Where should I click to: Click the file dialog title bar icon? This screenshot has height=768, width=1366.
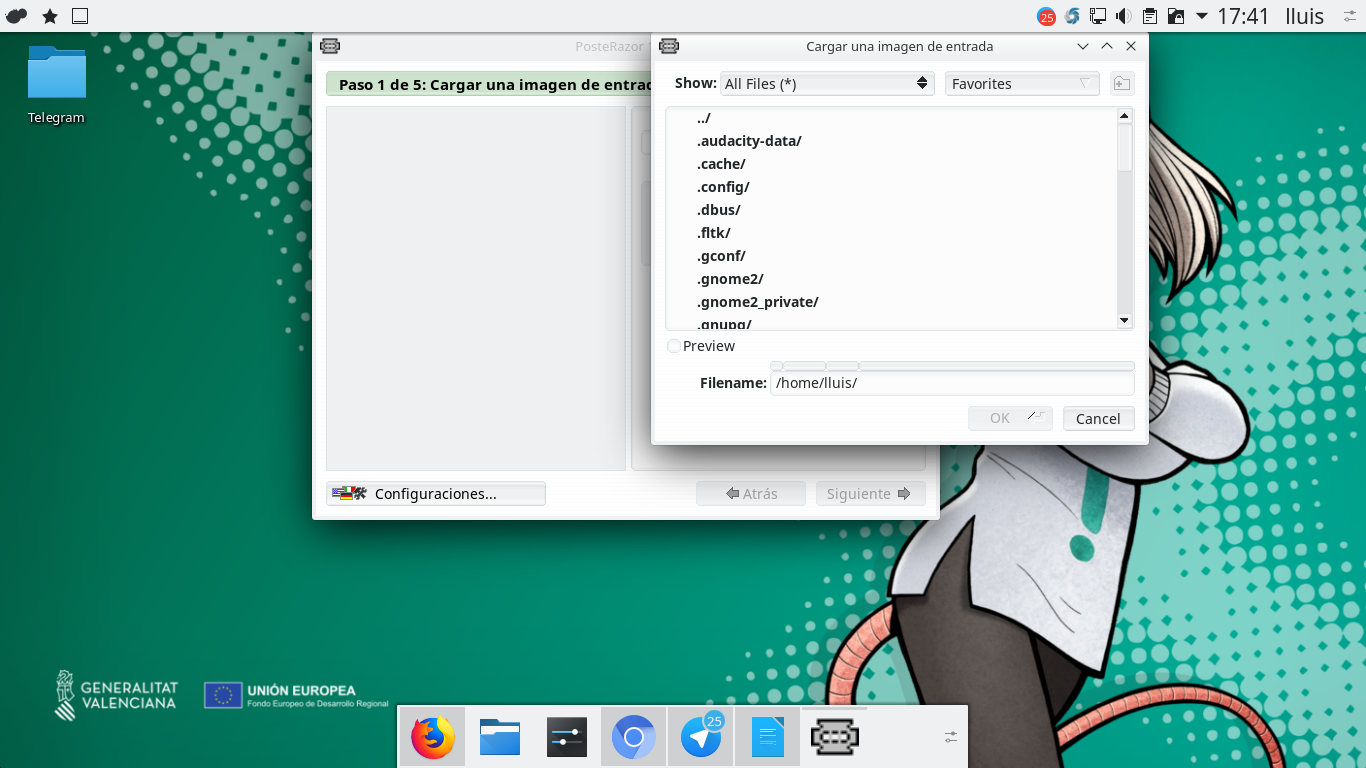pyautogui.click(x=670, y=46)
